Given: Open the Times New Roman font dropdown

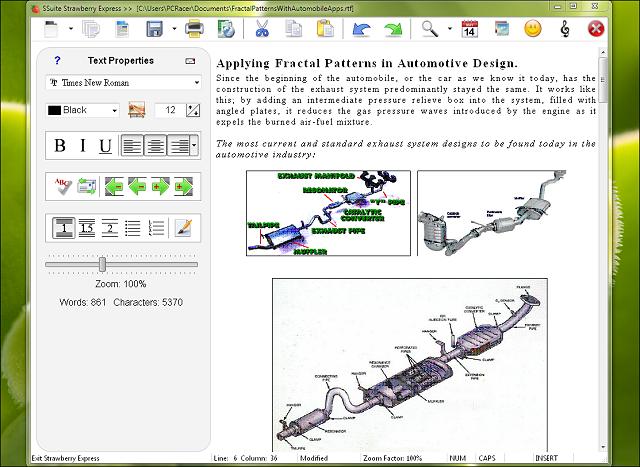Looking at the screenshot, I should 123,82.
